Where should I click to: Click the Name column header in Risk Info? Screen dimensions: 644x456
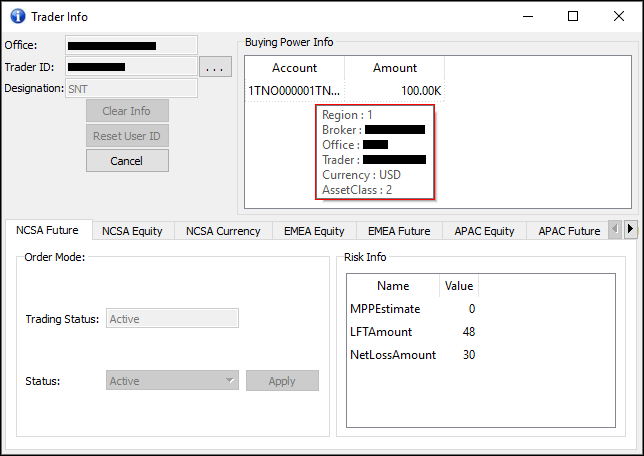point(393,286)
